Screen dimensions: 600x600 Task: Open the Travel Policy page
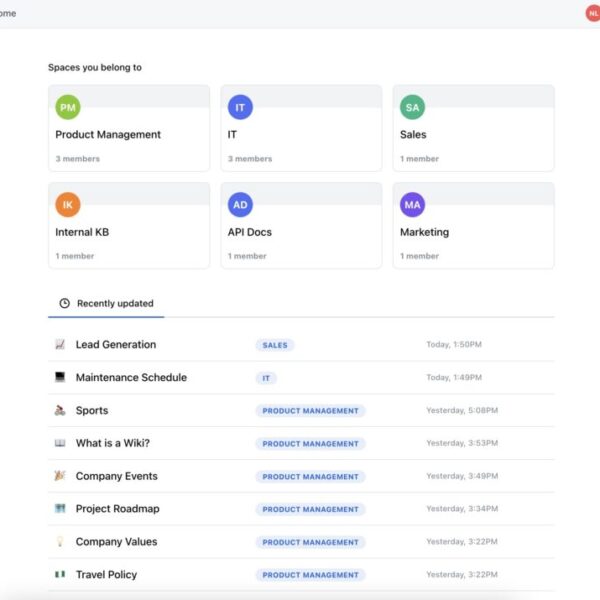106,575
